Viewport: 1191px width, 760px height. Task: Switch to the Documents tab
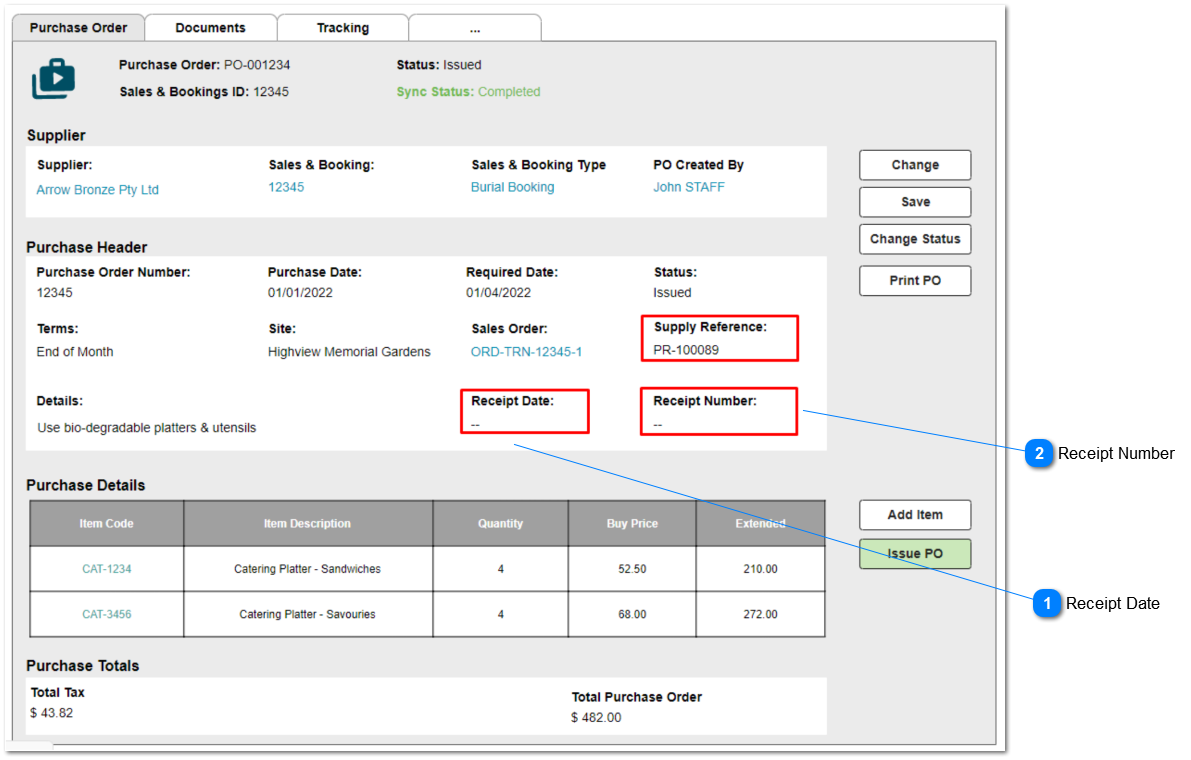click(x=210, y=28)
